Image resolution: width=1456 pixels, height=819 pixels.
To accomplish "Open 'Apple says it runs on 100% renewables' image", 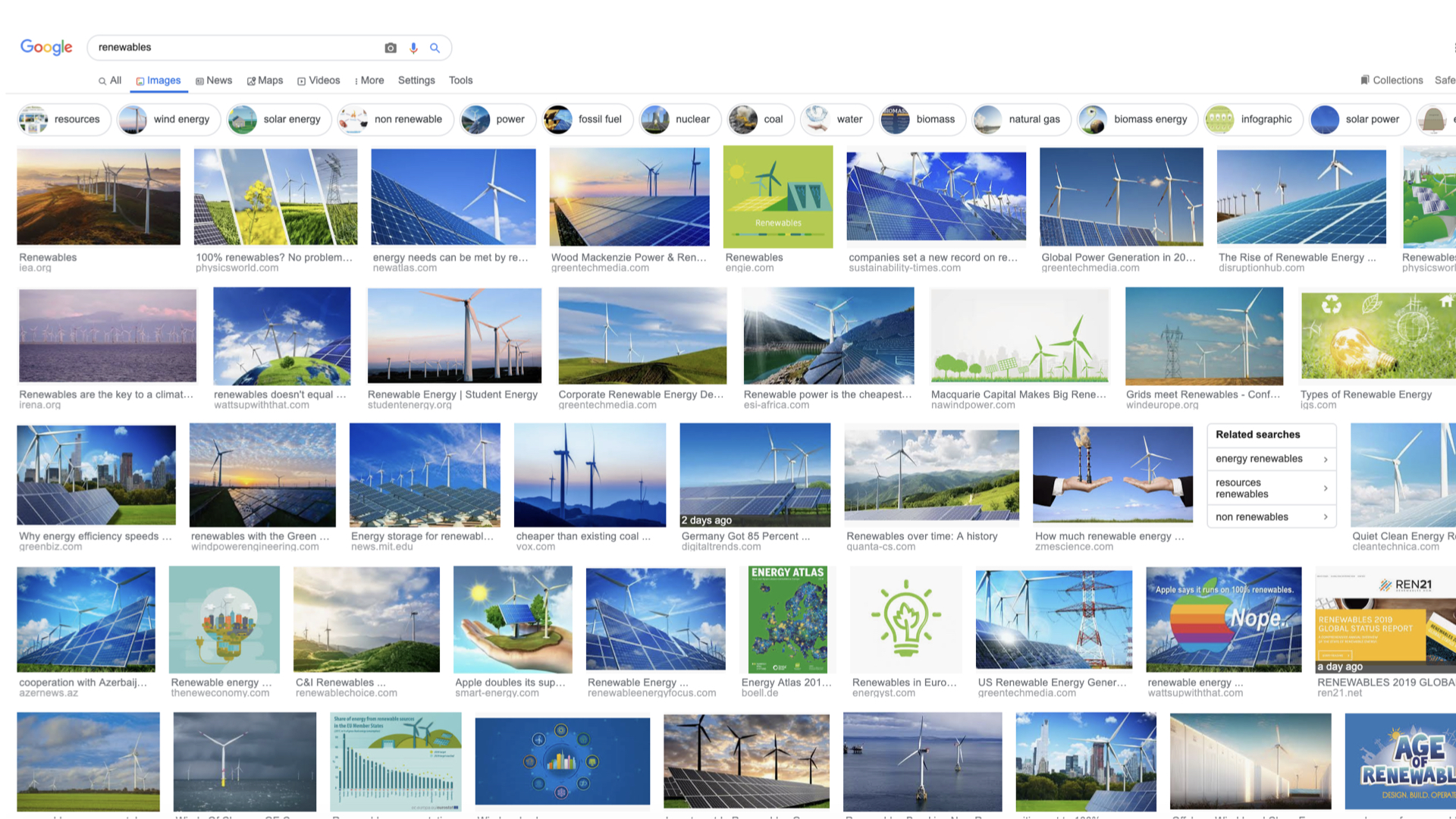I will (x=1224, y=620).
